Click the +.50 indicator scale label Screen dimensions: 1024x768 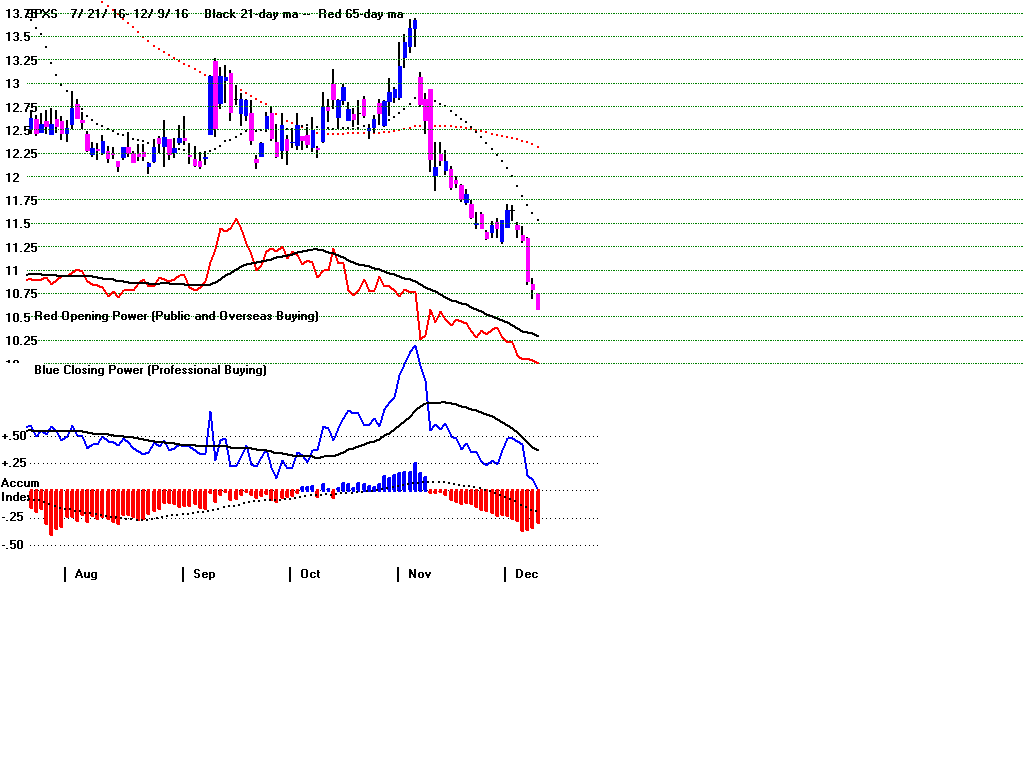pos(14,436)
